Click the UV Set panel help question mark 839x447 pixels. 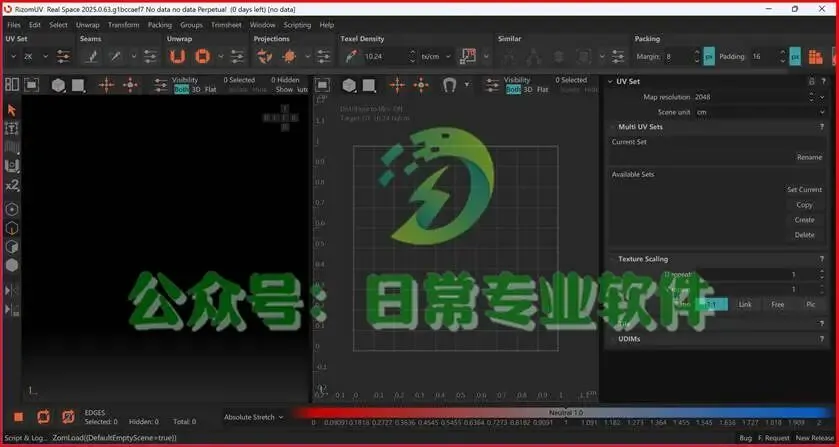click(822, 81)
